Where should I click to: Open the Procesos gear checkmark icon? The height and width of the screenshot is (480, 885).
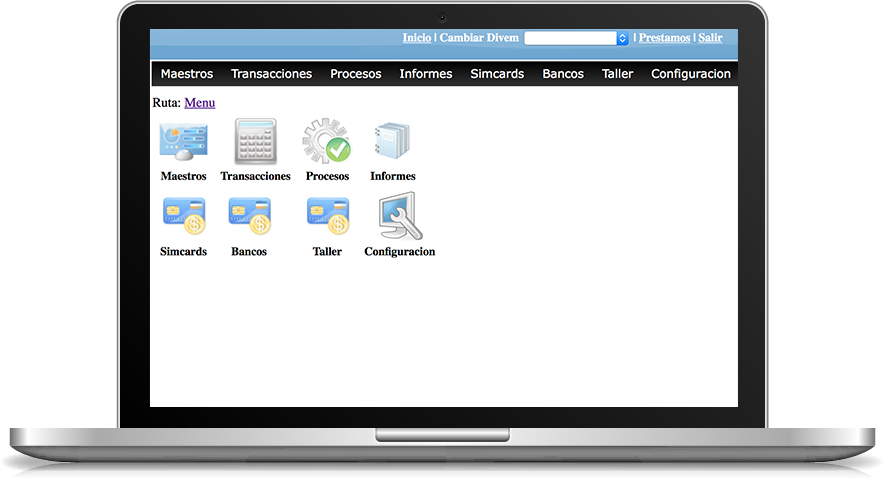[327, 141]
